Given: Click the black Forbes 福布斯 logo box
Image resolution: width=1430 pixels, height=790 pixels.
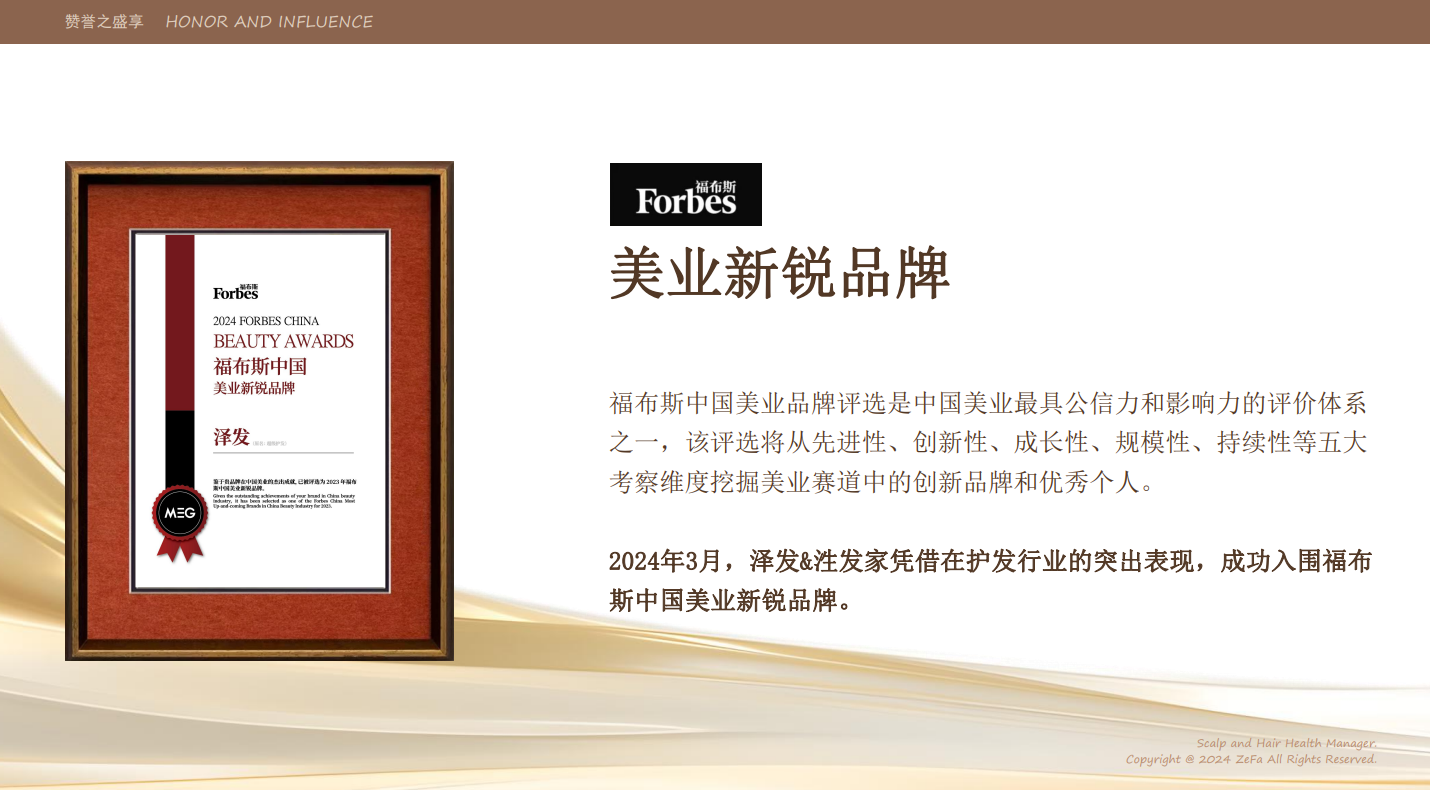Looking at the screenshot, I should (x=686, y=194).
